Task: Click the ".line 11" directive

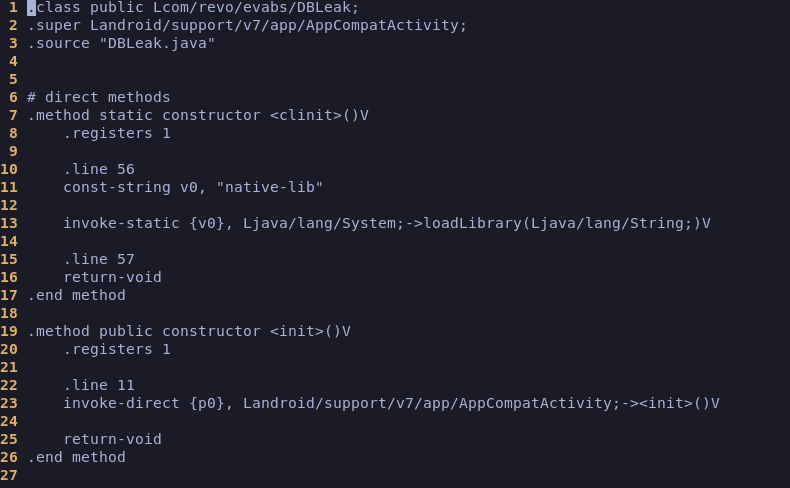Action: tap(98, 385)
